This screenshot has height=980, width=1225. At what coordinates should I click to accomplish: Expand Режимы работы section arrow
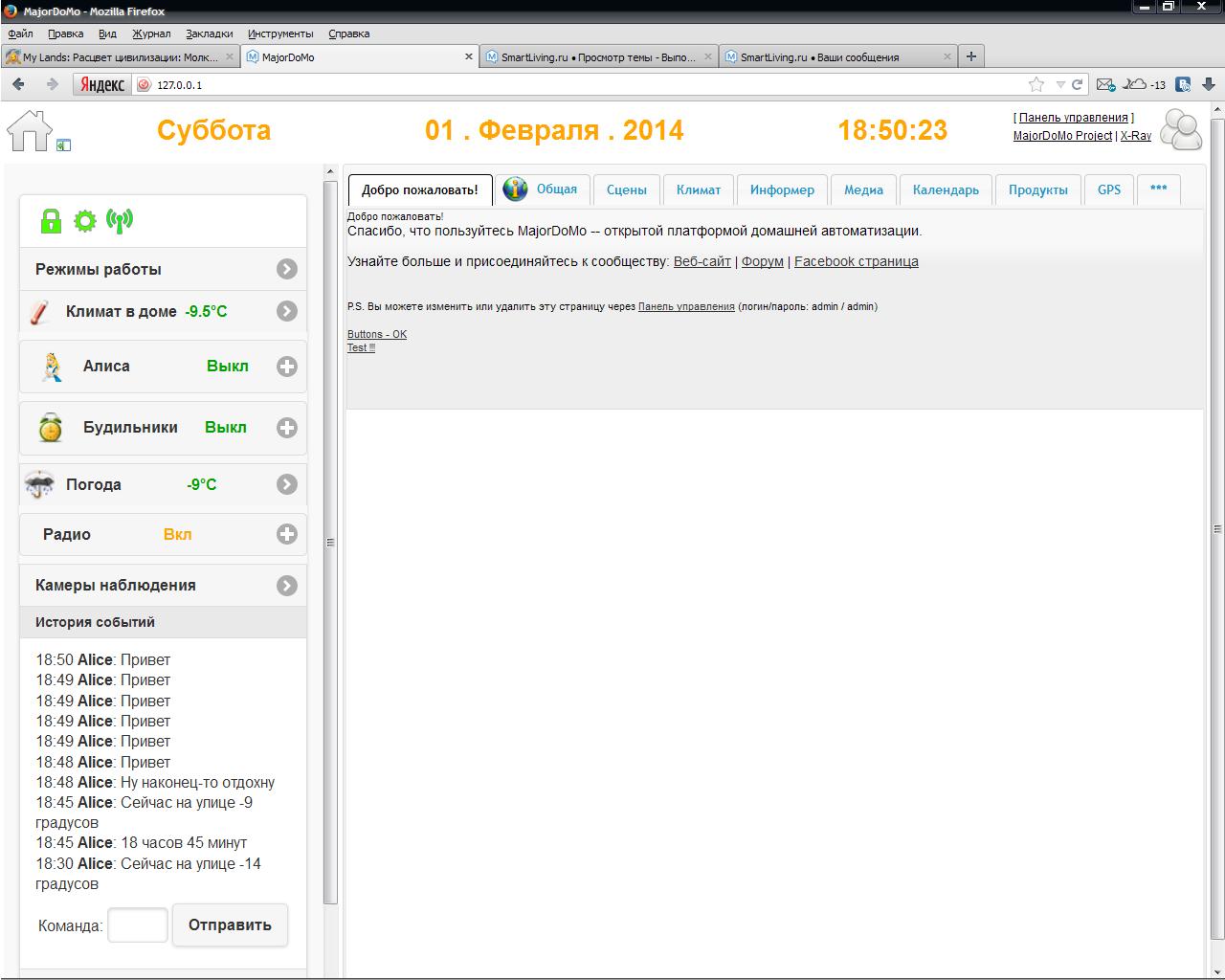(x=286, y=270)
